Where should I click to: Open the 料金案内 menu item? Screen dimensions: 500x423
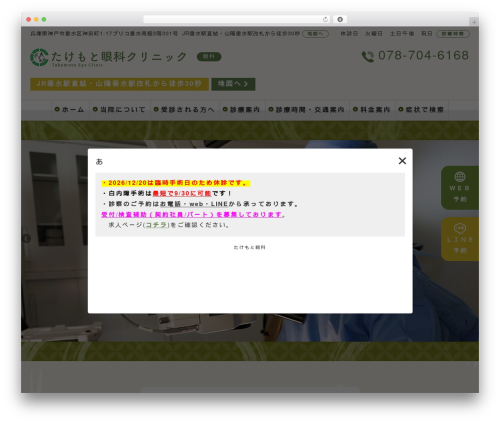(x=371, y=110)
